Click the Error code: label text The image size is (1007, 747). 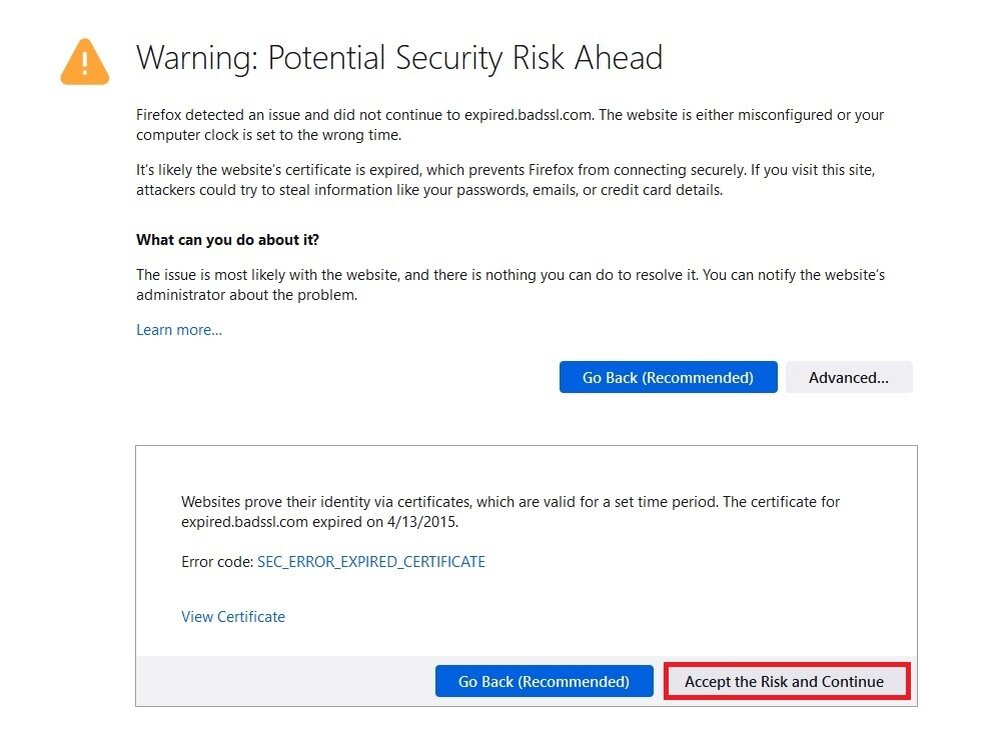[x=217, y=562]
